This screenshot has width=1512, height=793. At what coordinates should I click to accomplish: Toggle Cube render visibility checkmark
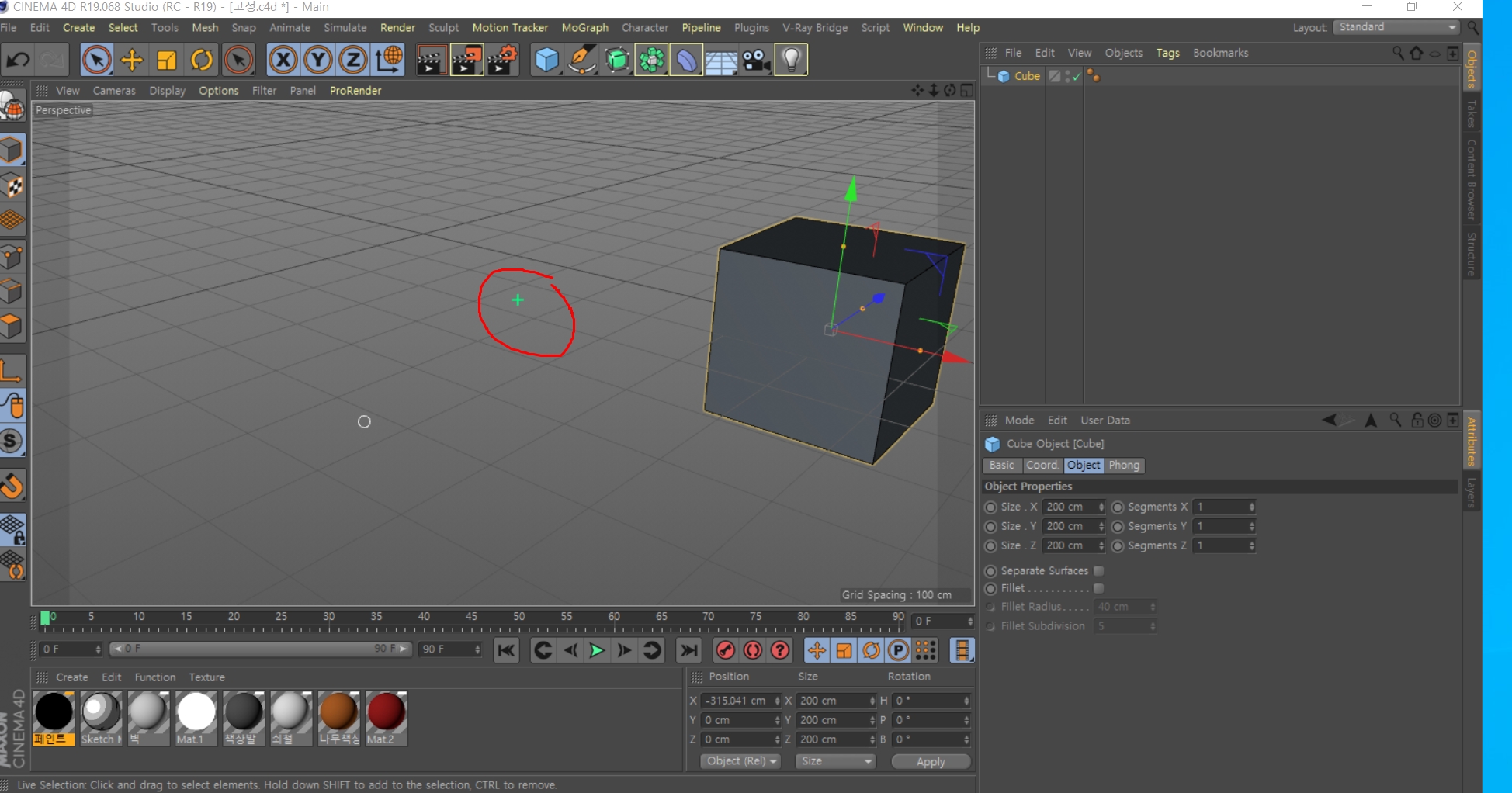(1077, 77)
